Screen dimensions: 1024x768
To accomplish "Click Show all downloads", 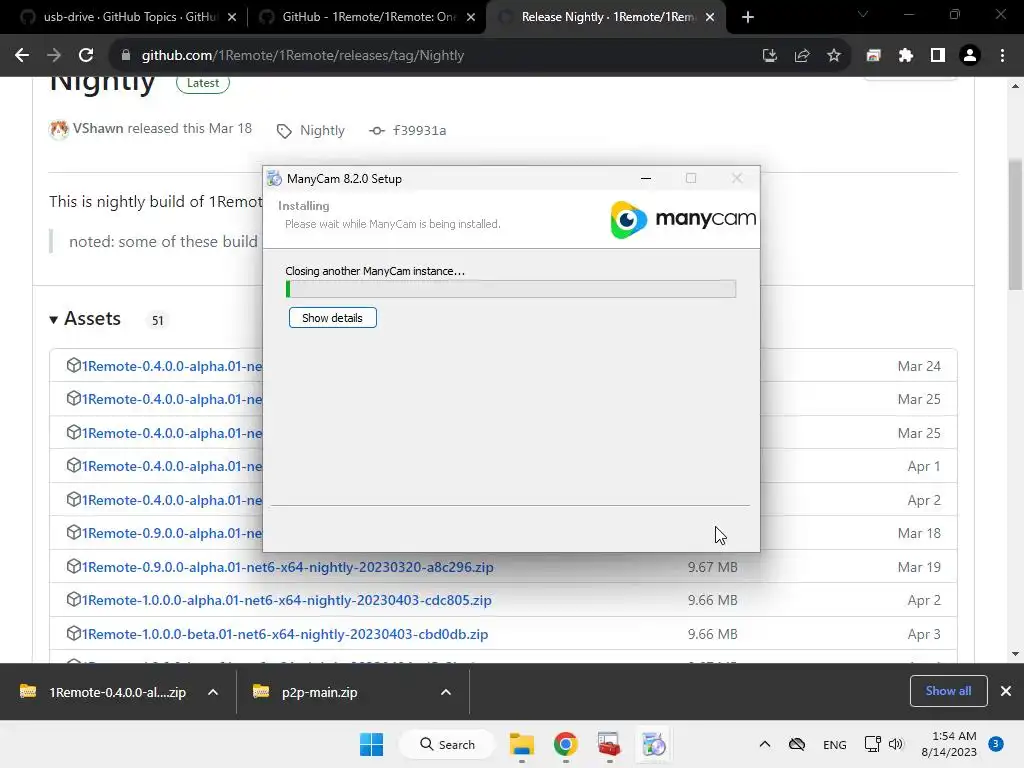I will 948,691.
